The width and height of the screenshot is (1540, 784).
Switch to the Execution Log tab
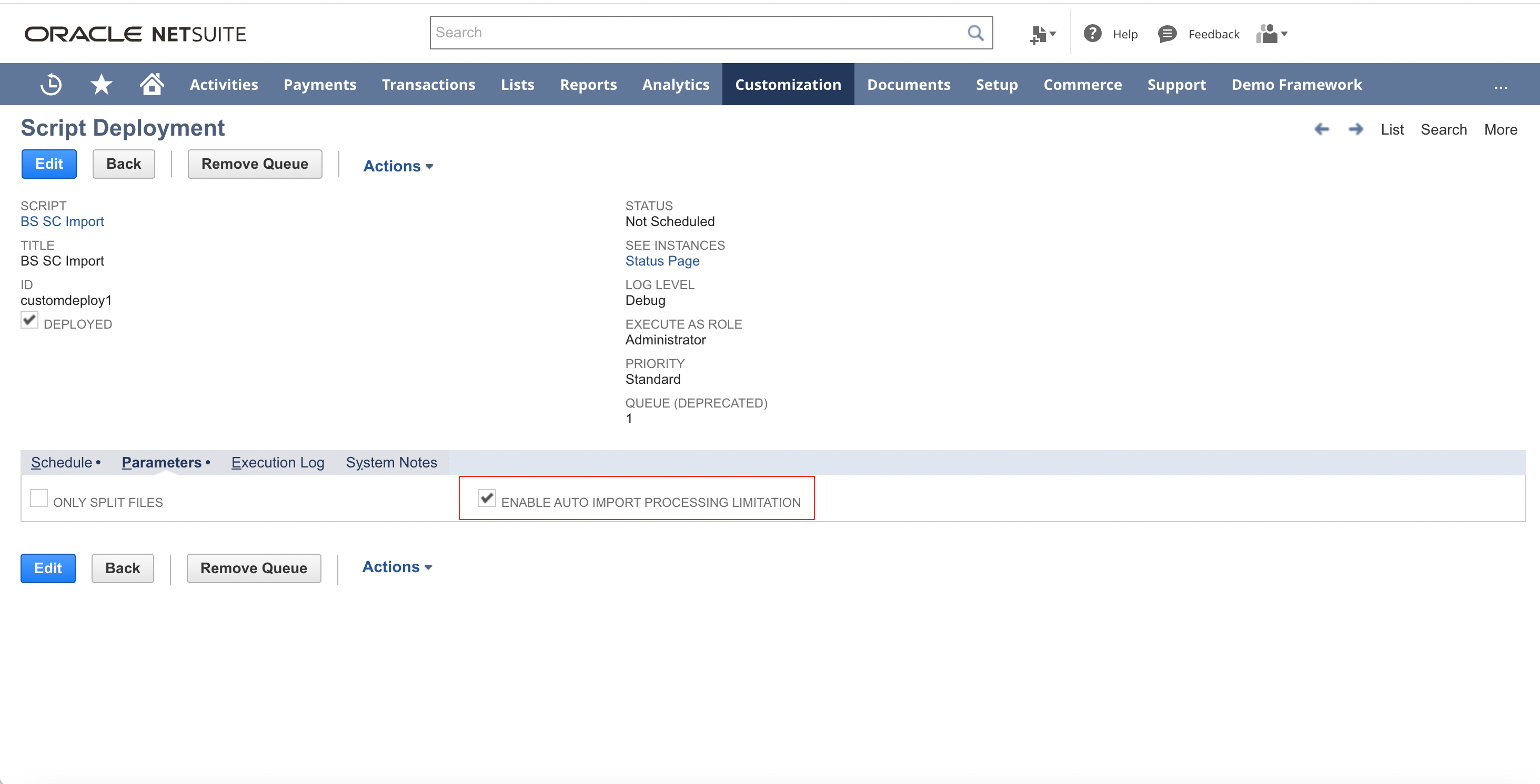point(278,463)
